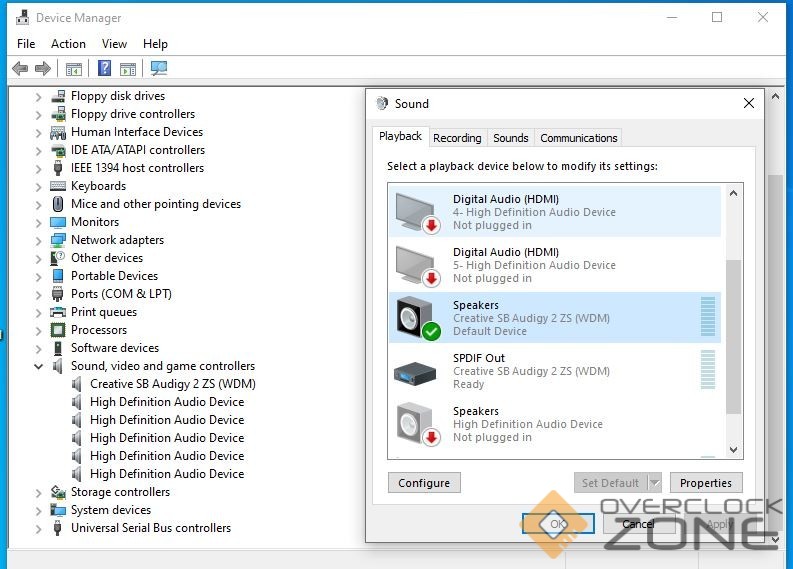Click the Back arrow toolbar icon
This screenshot has height=569, width=793.
click(x=20, y=68)
